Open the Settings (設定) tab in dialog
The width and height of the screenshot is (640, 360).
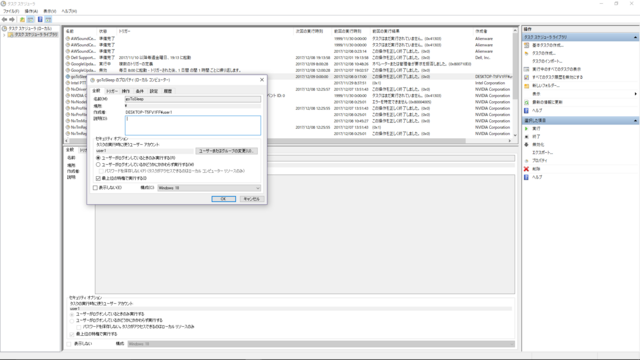point(154,91)
